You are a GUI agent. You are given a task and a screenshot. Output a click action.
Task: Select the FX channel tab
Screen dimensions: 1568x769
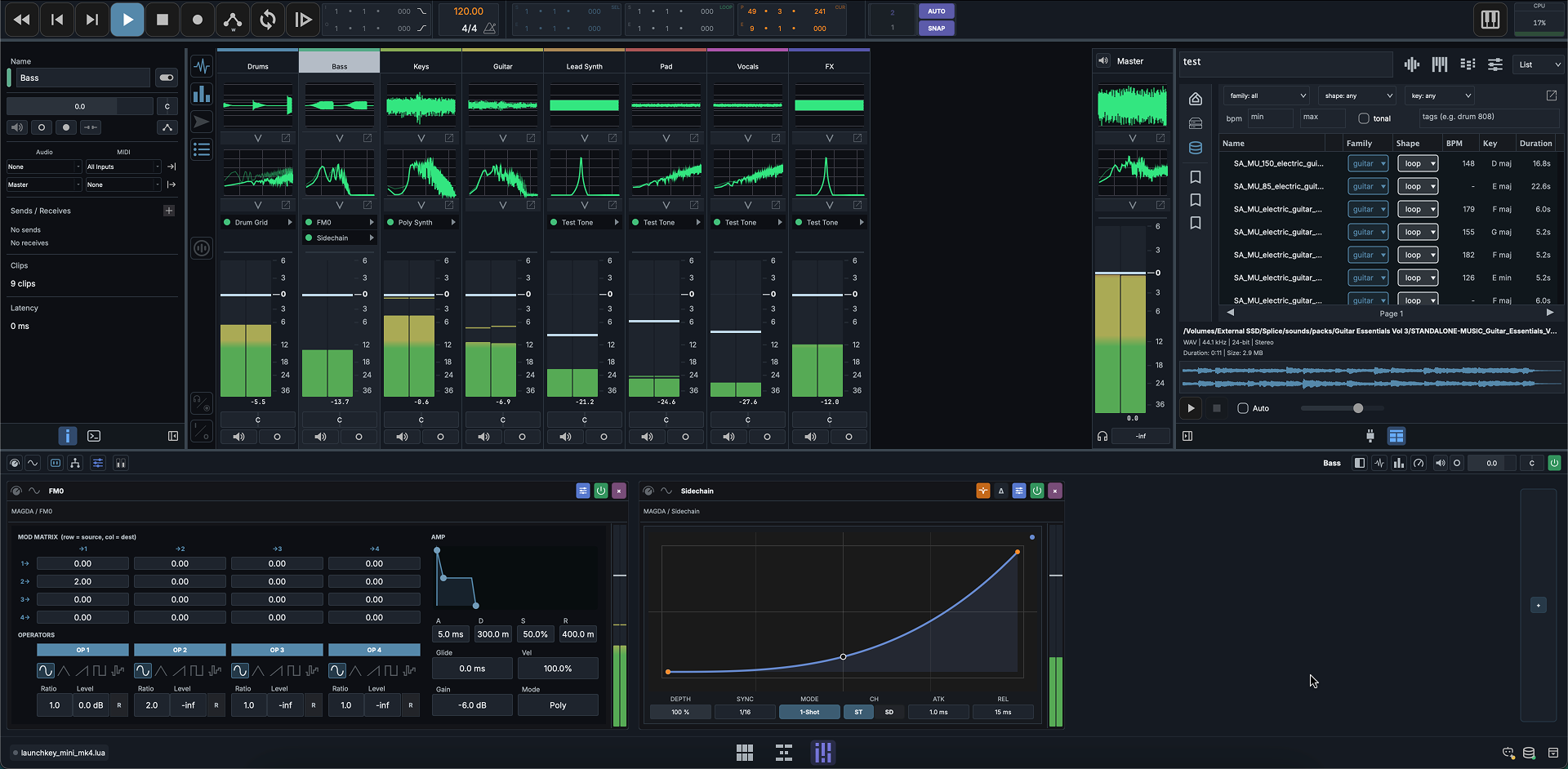coord(830,66)
